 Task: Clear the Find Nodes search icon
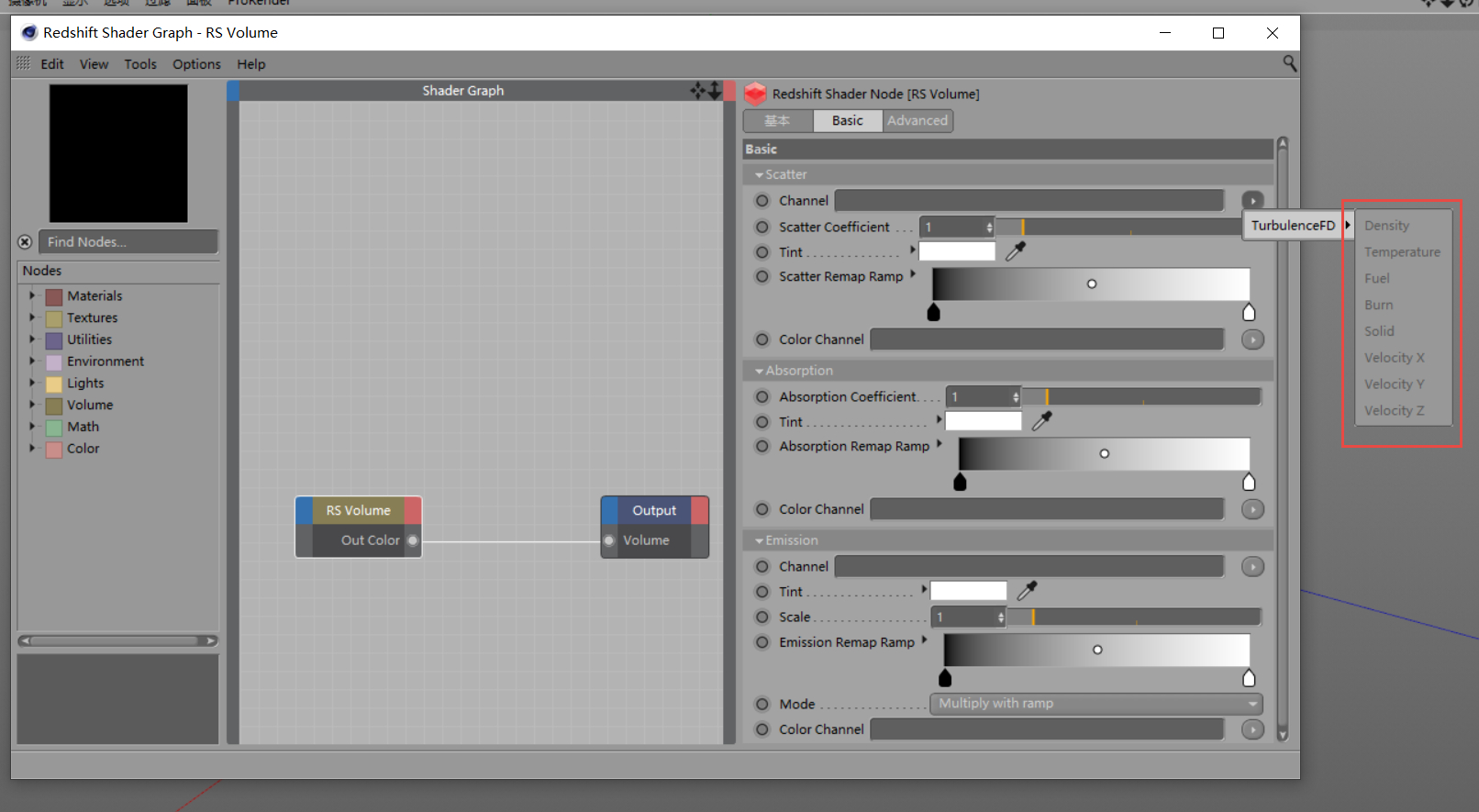tap(25, 242)
